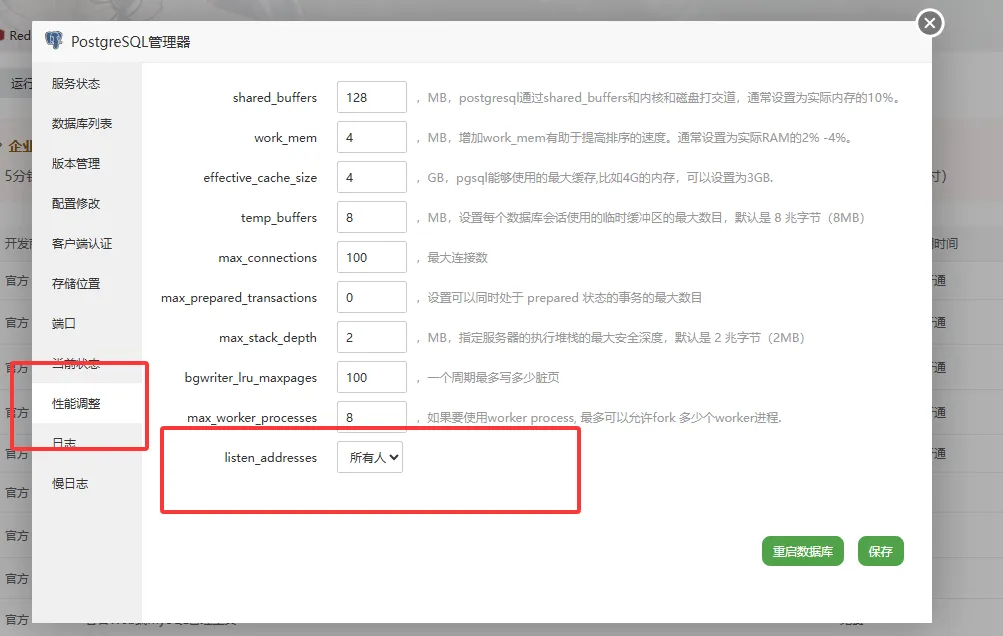Edit the max_connections input
The height and width of the screenshot is (636, 1003).
click(x=372, y=257)
